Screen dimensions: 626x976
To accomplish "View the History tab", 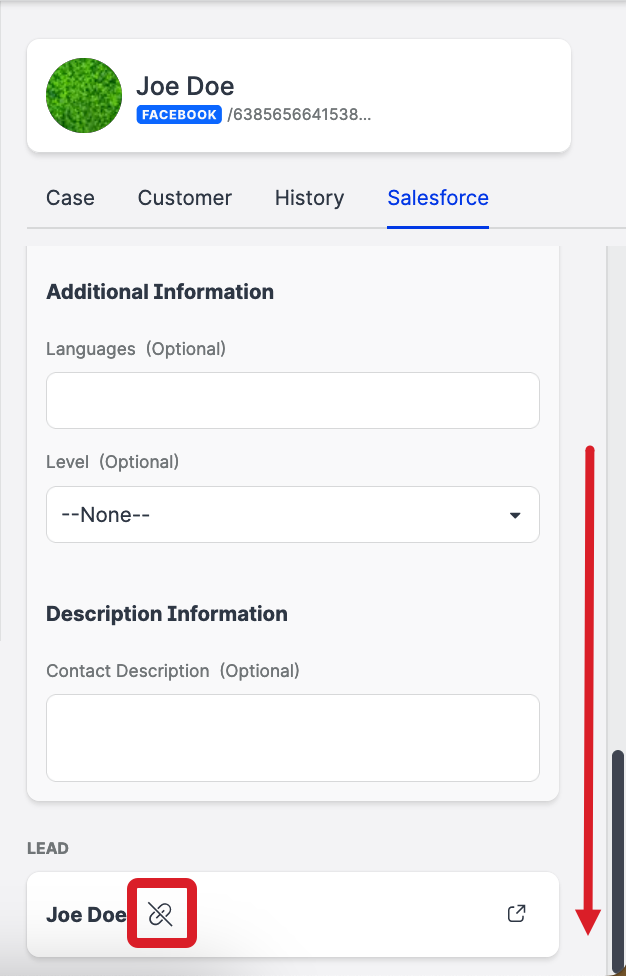I will coord(309,198).
